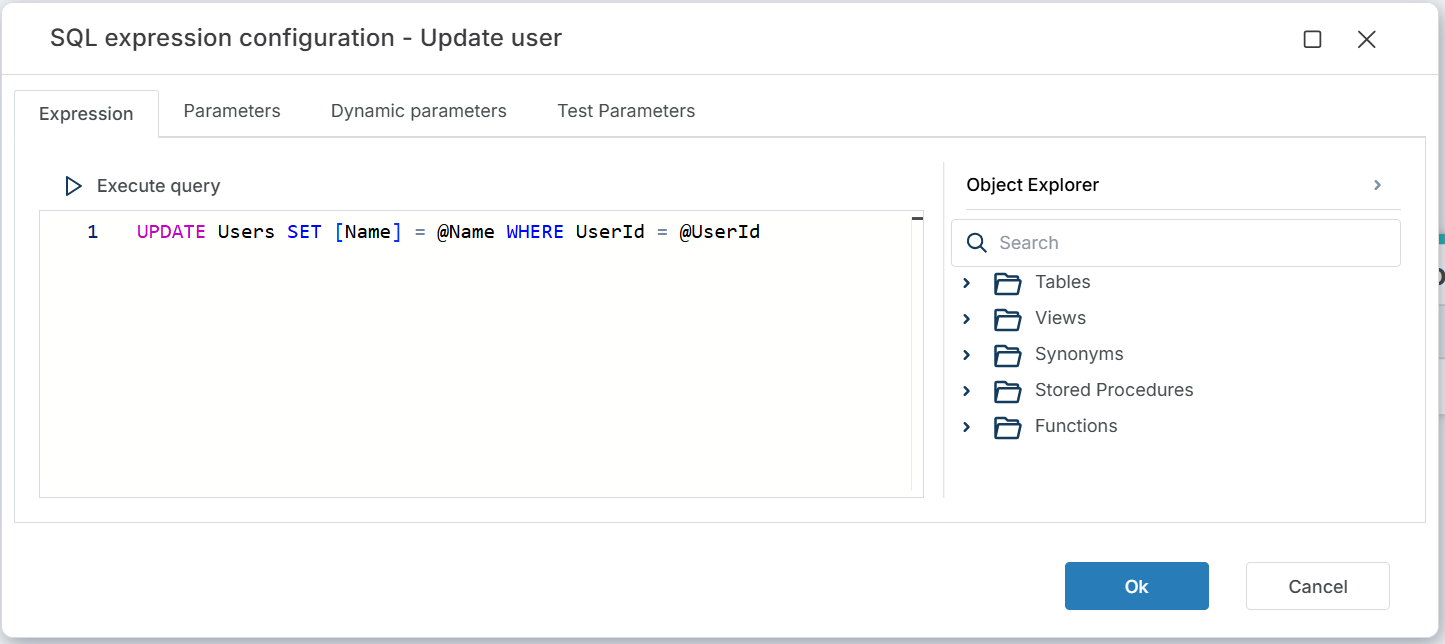Click the [Name] column in the query

click(367, 232)
